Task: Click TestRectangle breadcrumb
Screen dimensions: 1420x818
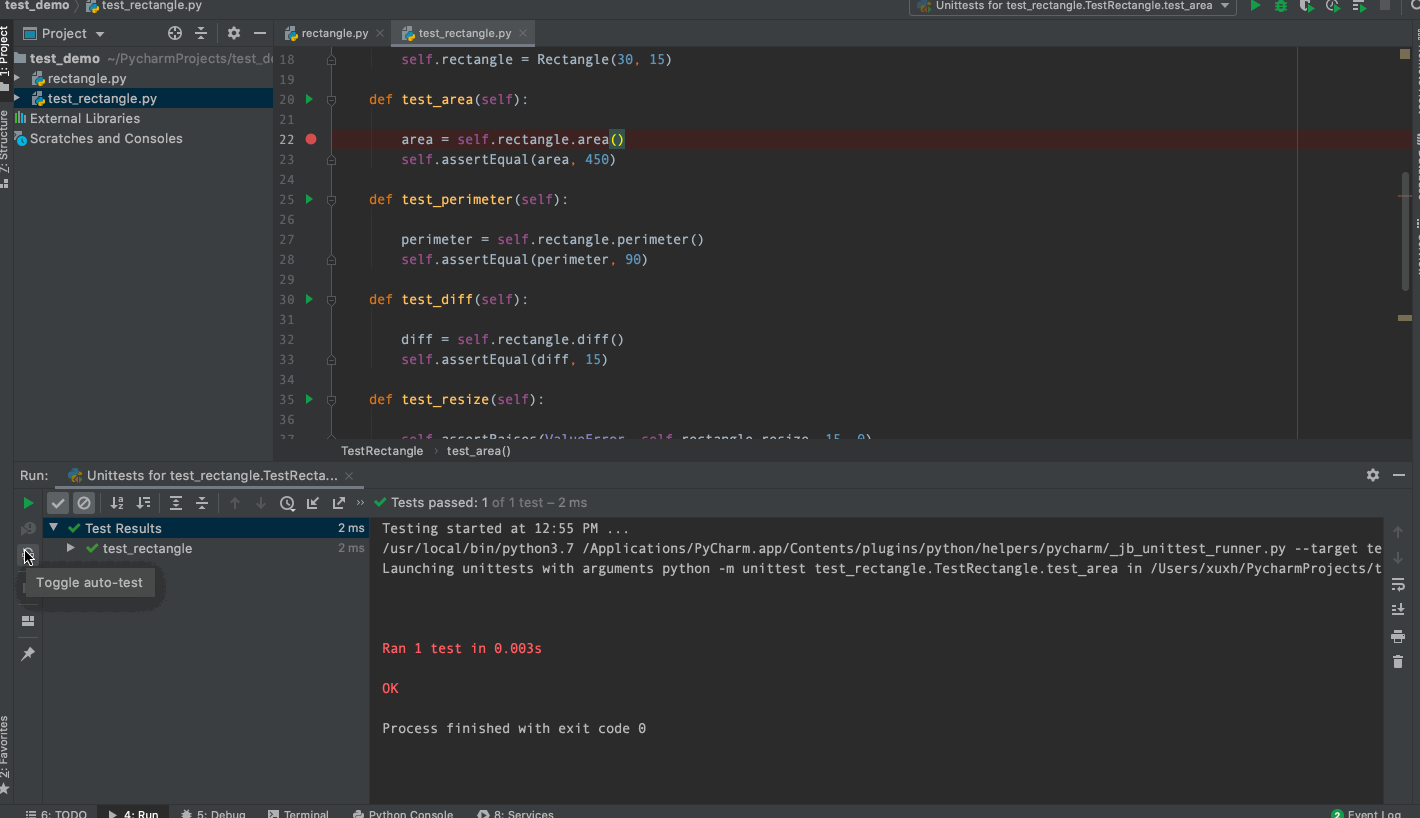Action: point(382,451)
